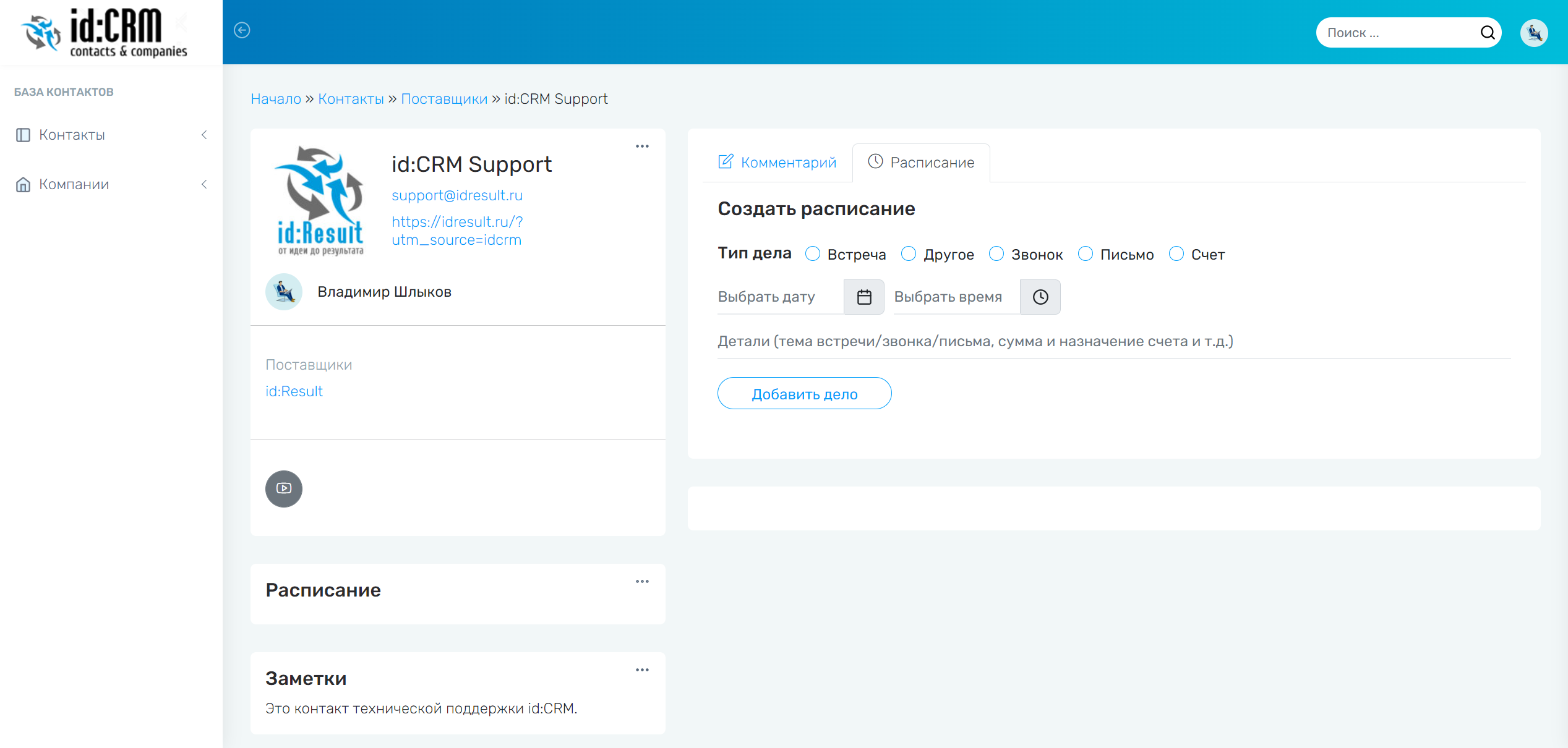Go to Поставщики breadcrumb link
The height and width of the screenshot is (748, 1568).
pyautogui.click(x=444, y=99)
